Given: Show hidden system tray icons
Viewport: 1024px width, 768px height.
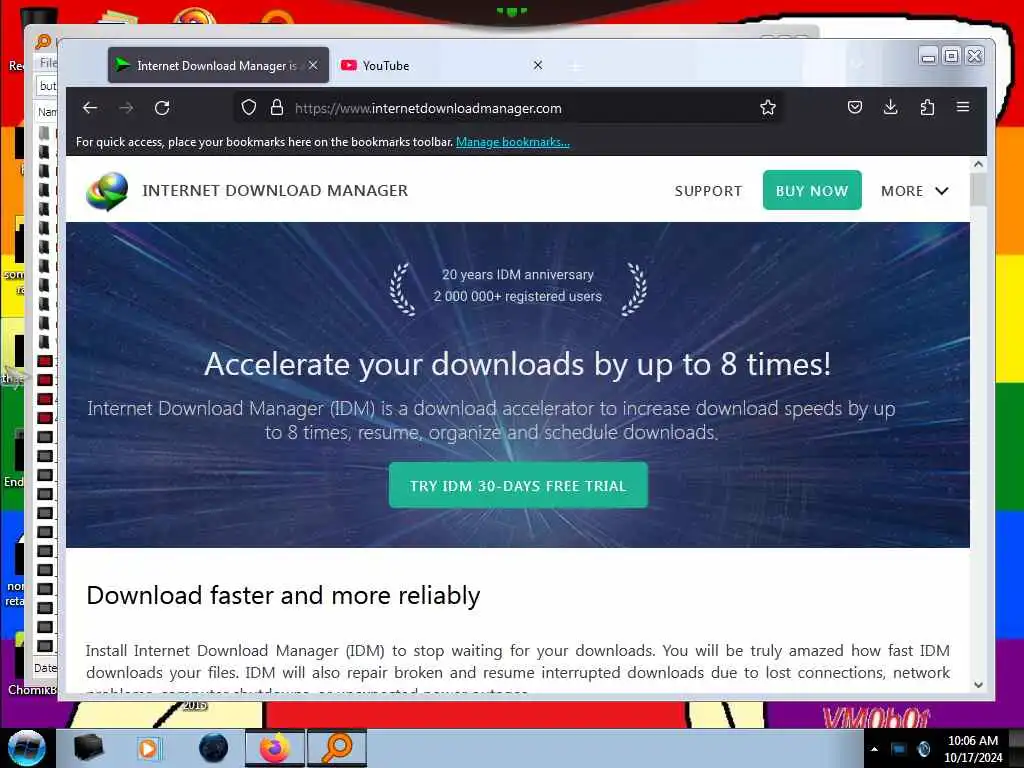Looking at the screenshot, I should (x=874, y=749).
